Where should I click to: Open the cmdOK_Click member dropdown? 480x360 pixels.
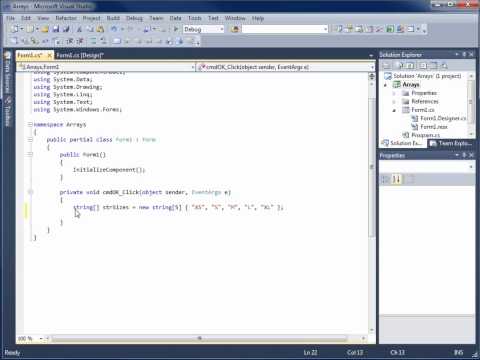pos(372,67)
